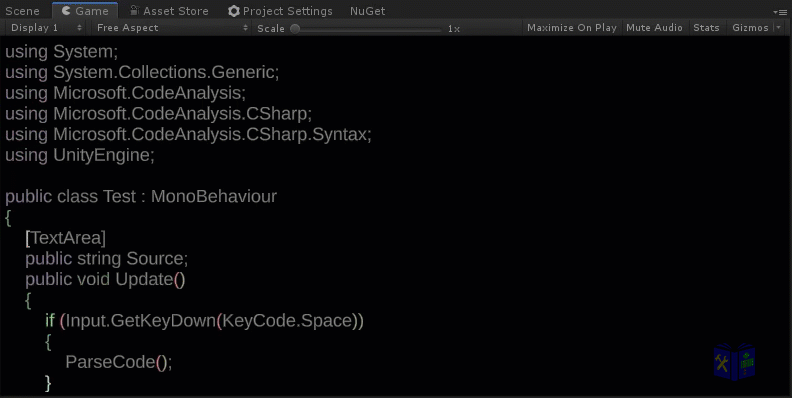
Task: Open the Free Aspect ratio dropdown
Action: [x=172, y=28]
